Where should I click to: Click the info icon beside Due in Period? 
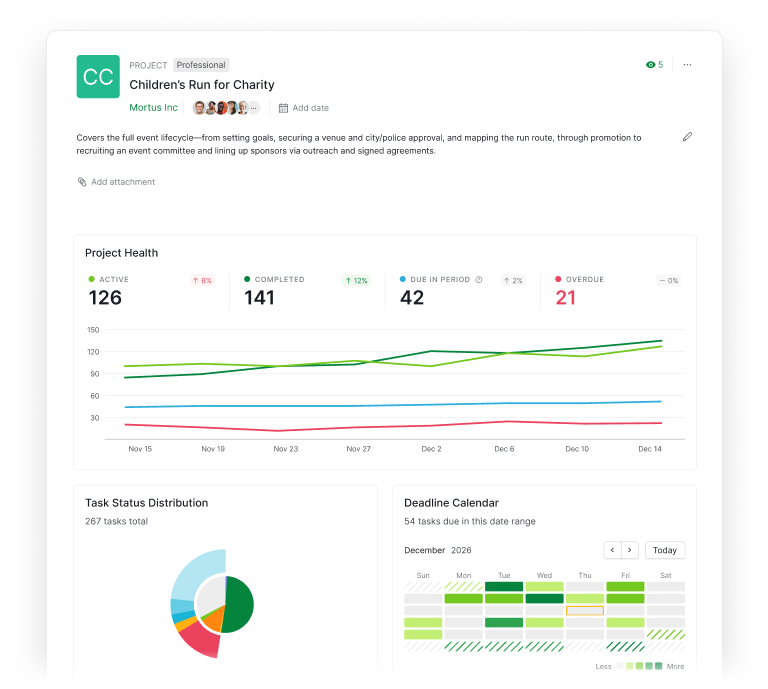pyautogui.click(x=479, y=279)
